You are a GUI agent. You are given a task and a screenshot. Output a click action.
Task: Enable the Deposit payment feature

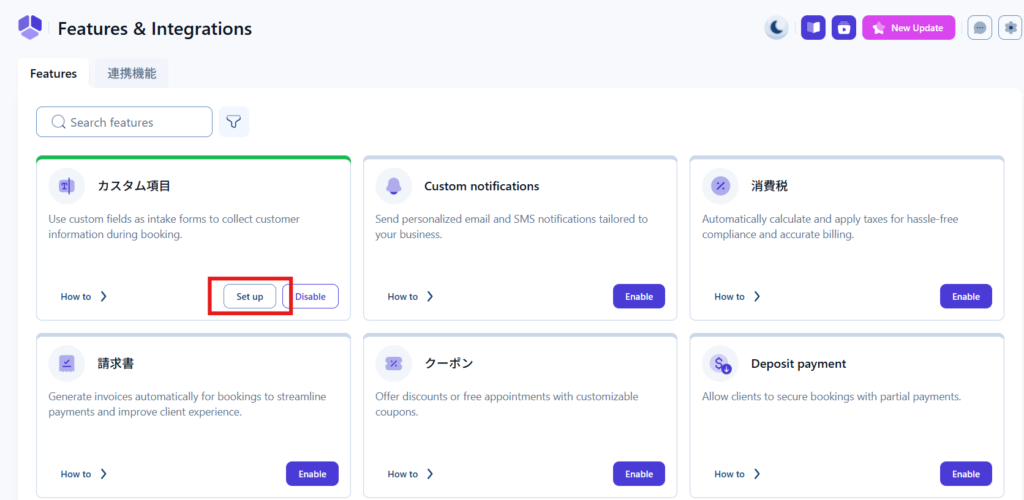coord(966,474)
